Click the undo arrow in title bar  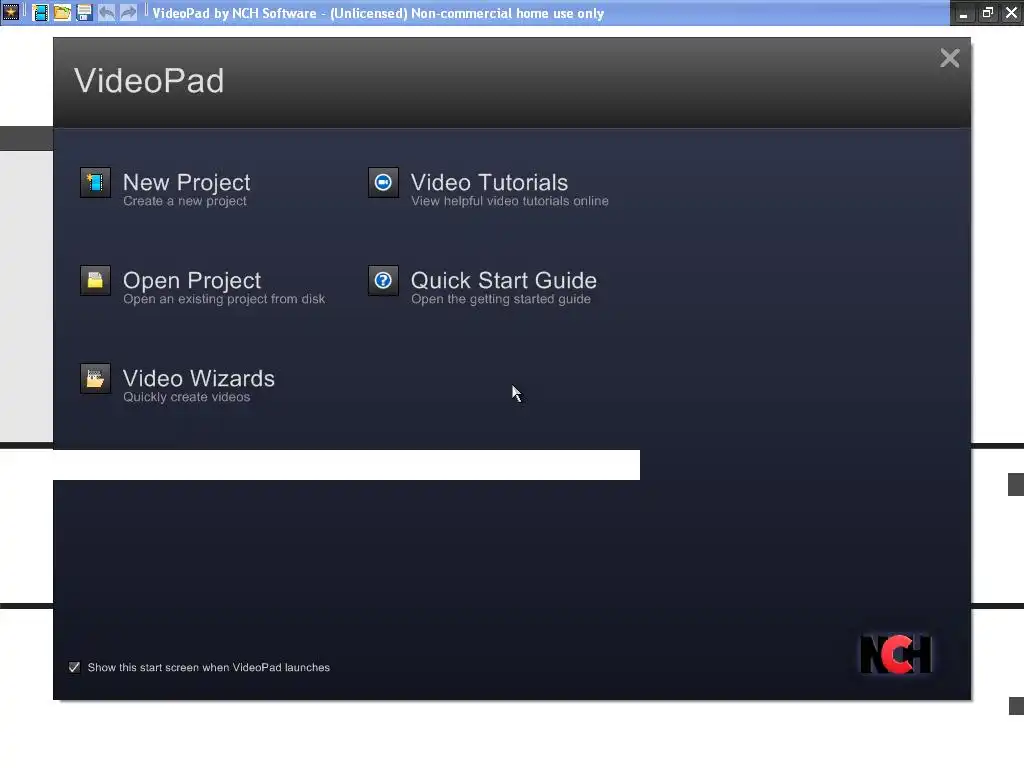point(106,12)
